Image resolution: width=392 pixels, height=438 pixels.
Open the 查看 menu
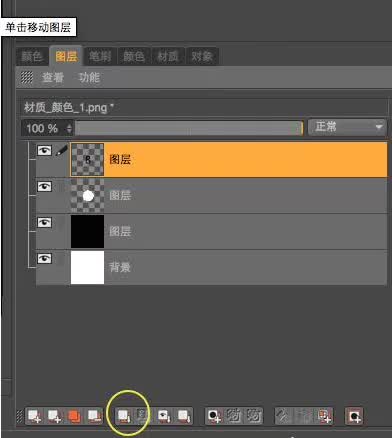[x=53, y=77]
